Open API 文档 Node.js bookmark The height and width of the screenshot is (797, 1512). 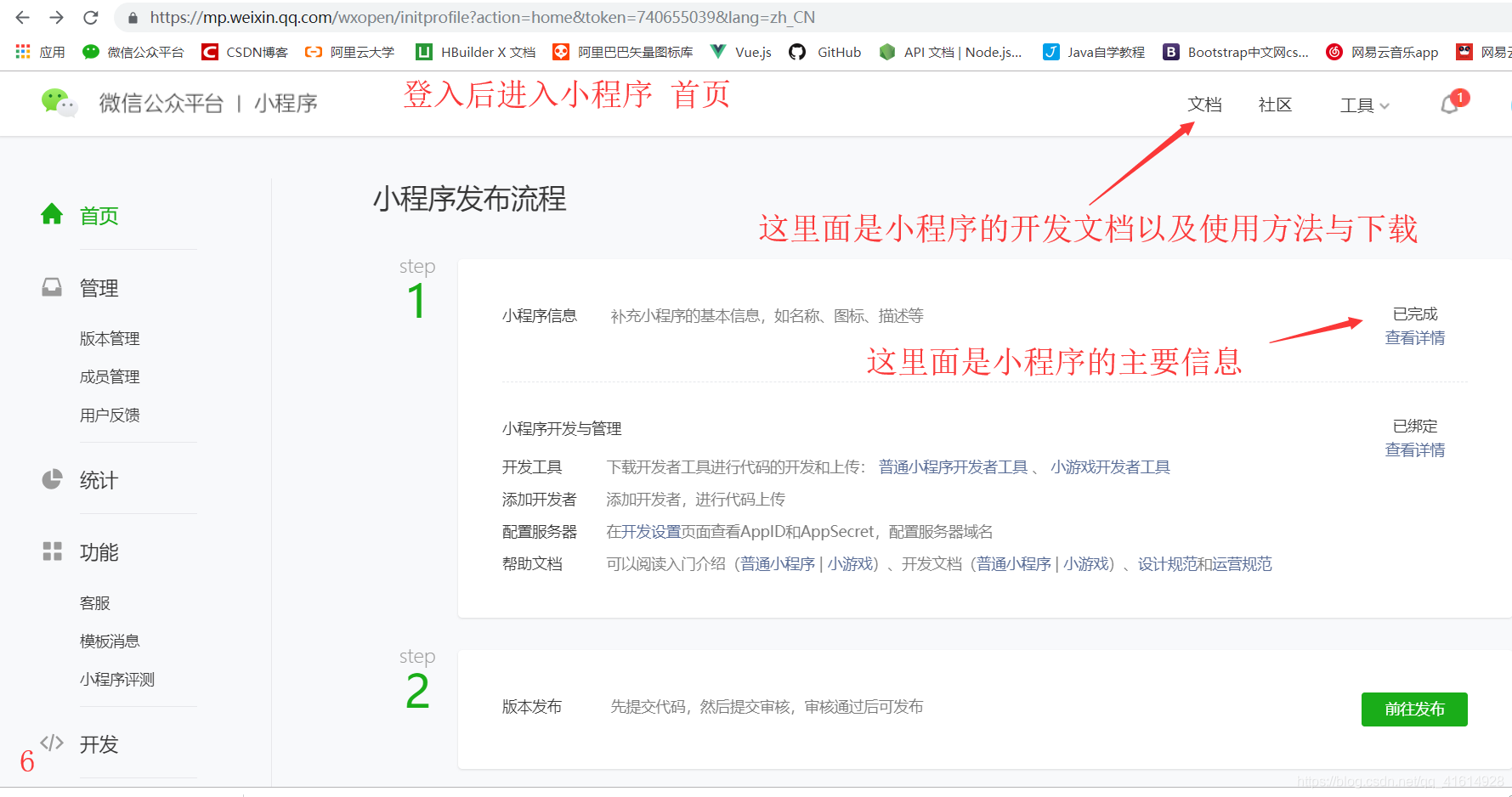[950, 52]
